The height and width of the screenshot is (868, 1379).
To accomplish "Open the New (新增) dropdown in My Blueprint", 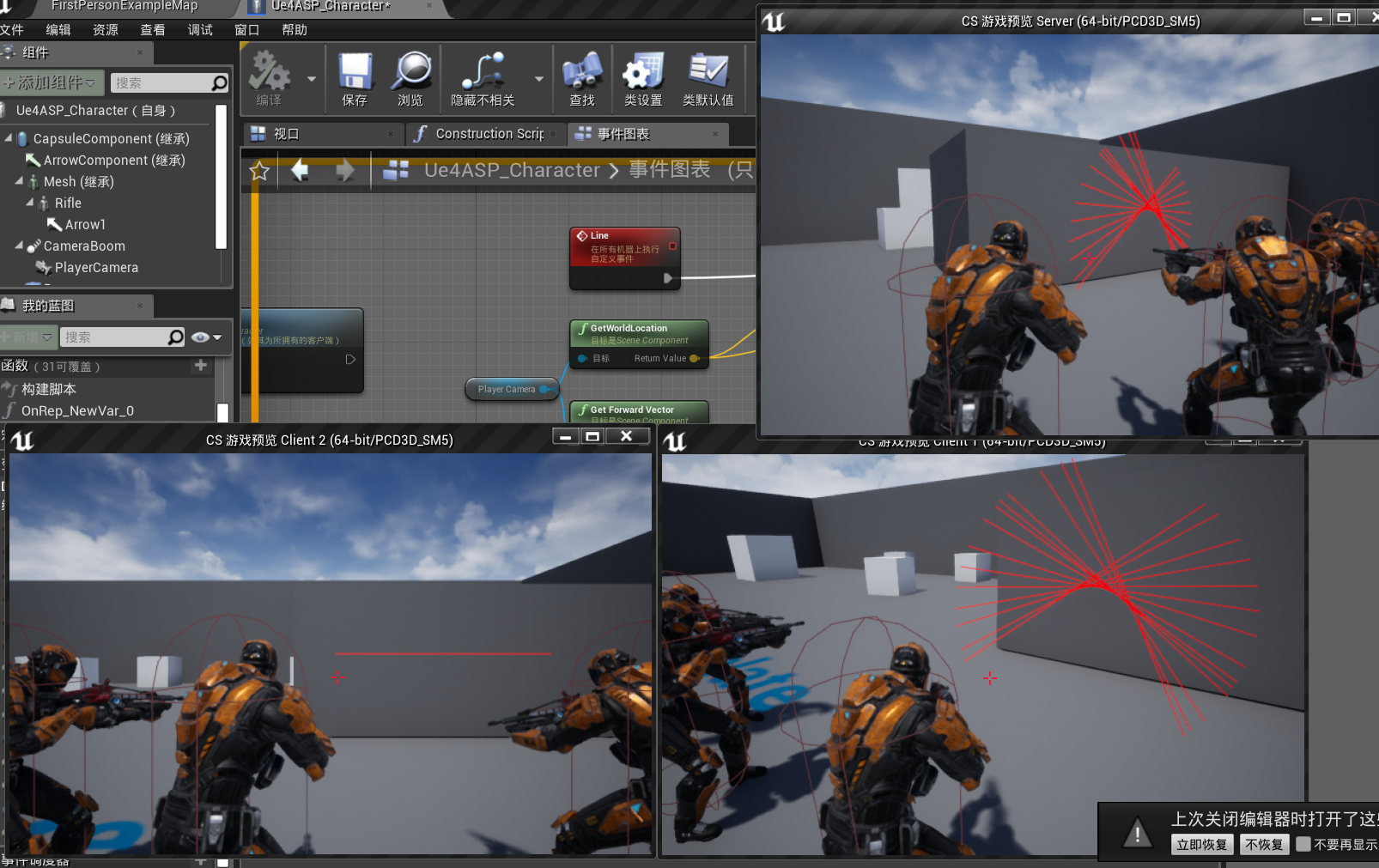I will coord(27,337).
